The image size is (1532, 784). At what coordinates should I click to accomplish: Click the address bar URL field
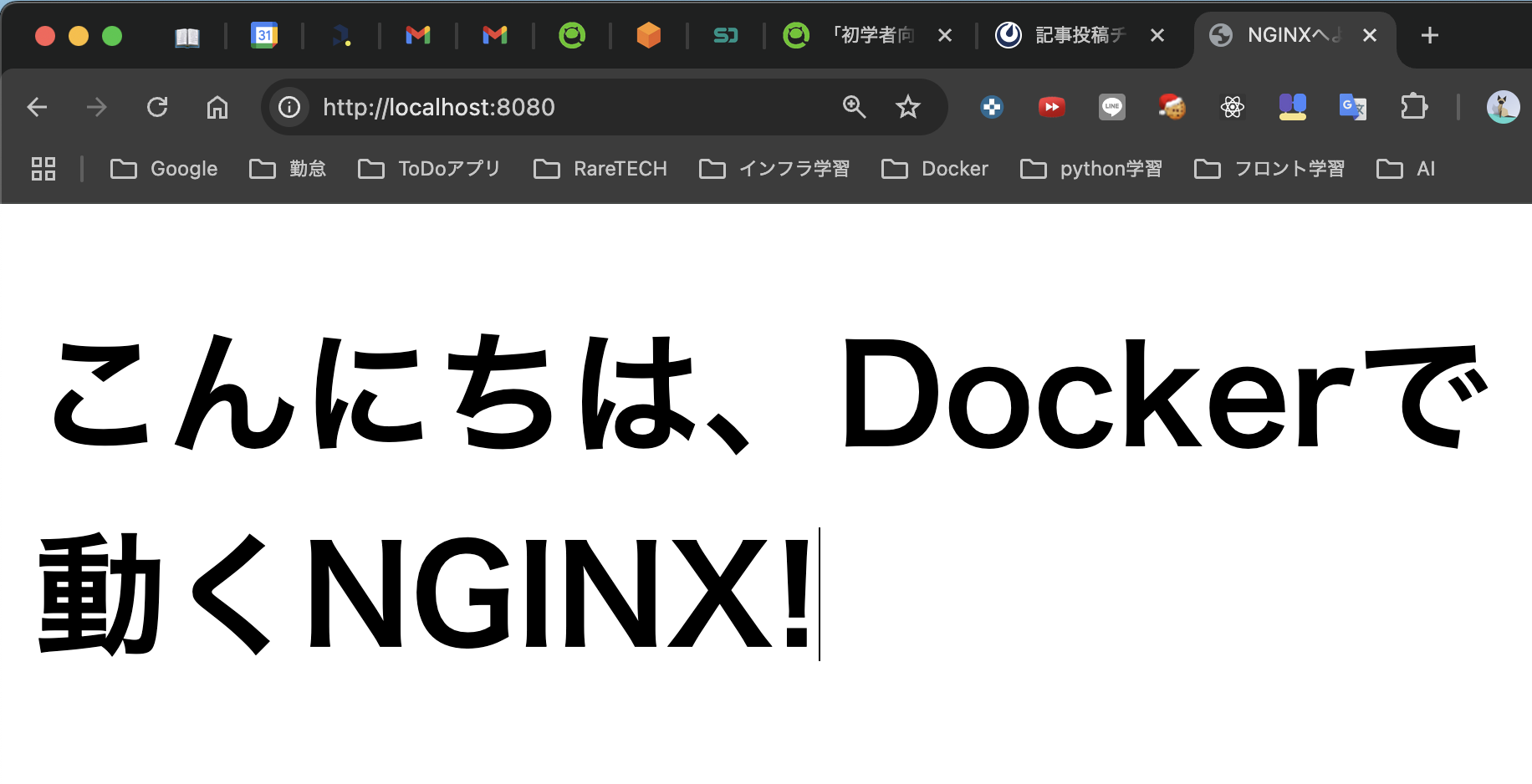point(502,107)
